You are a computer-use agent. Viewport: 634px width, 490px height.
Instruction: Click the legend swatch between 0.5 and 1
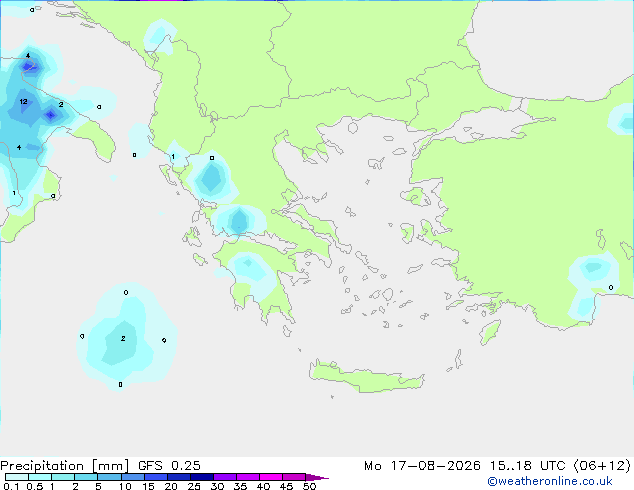tap(40, 477)
